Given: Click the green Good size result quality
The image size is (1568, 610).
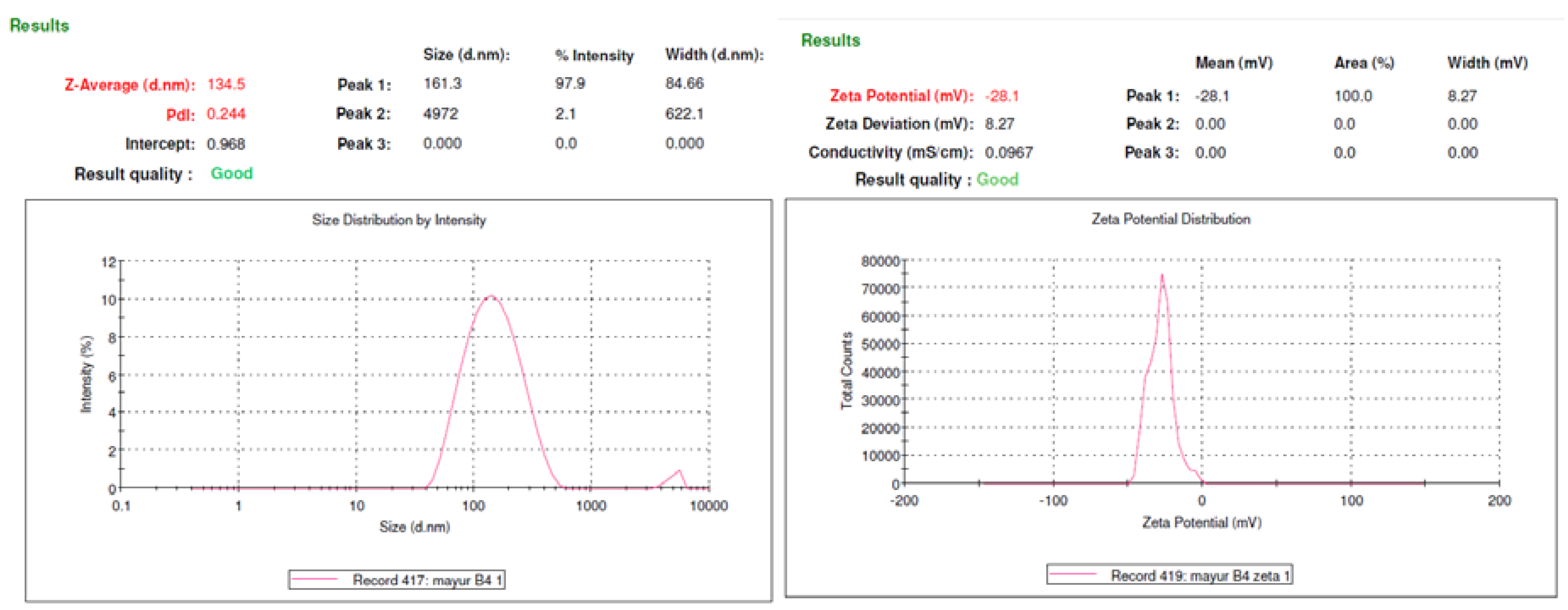Looking at the screenshot, I should pyautogui.click(x=231, y=174).
